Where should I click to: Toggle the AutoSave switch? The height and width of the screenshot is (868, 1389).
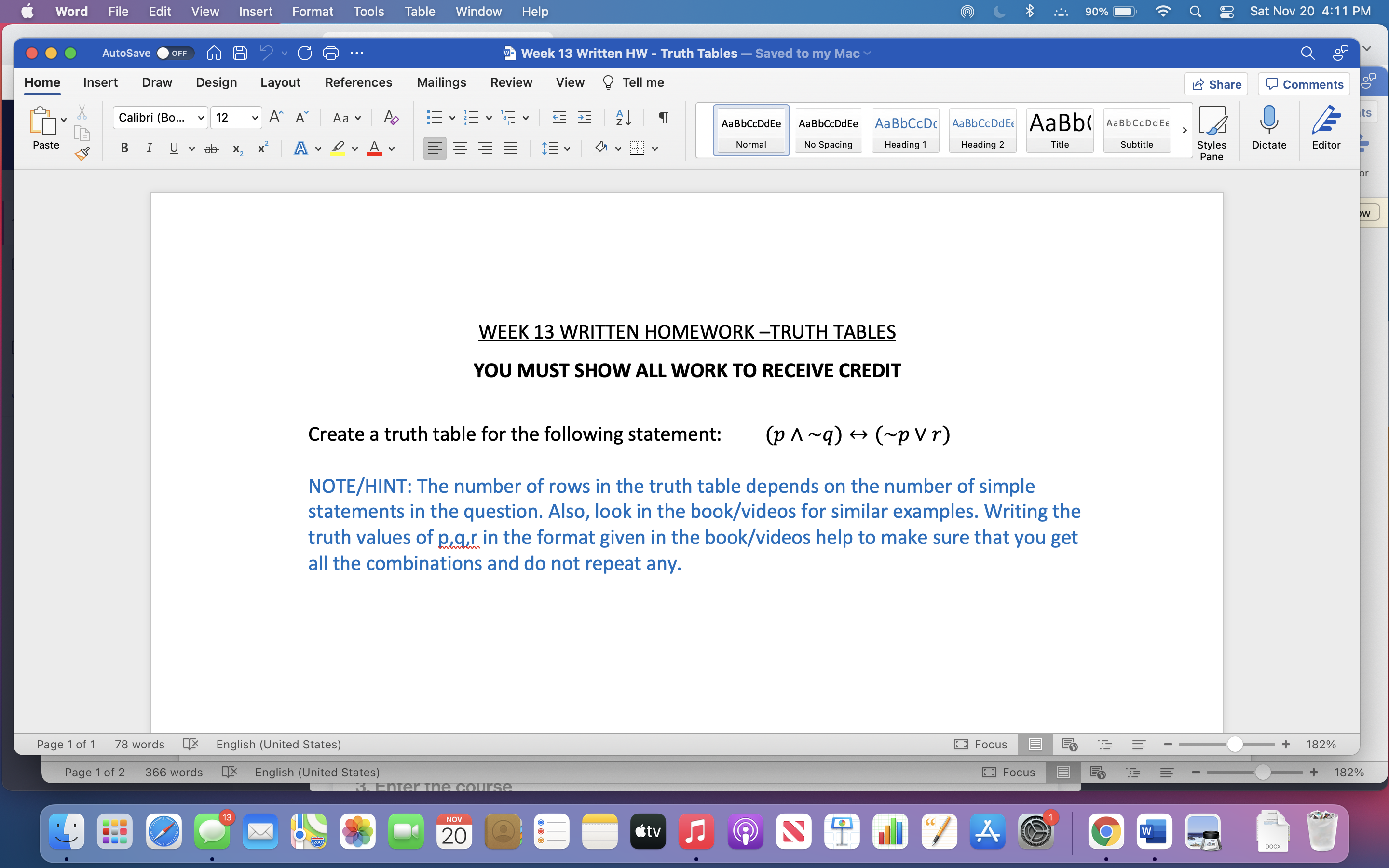[x=174, y=53]
